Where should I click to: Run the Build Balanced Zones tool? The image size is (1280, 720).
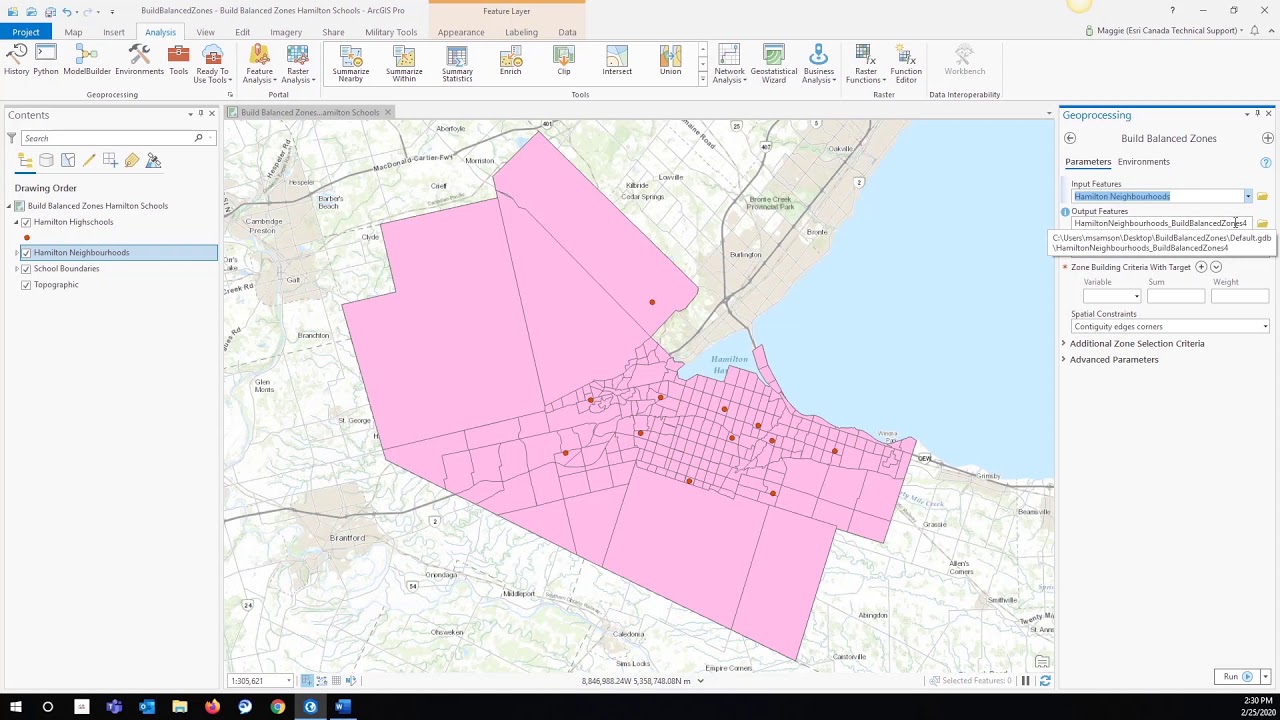tap(1236, 677)
